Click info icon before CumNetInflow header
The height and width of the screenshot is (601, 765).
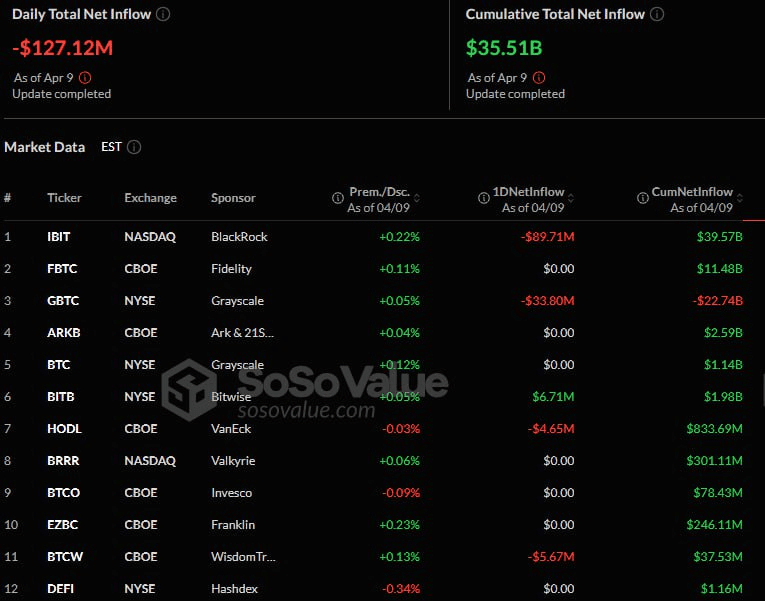coord(642,198)
